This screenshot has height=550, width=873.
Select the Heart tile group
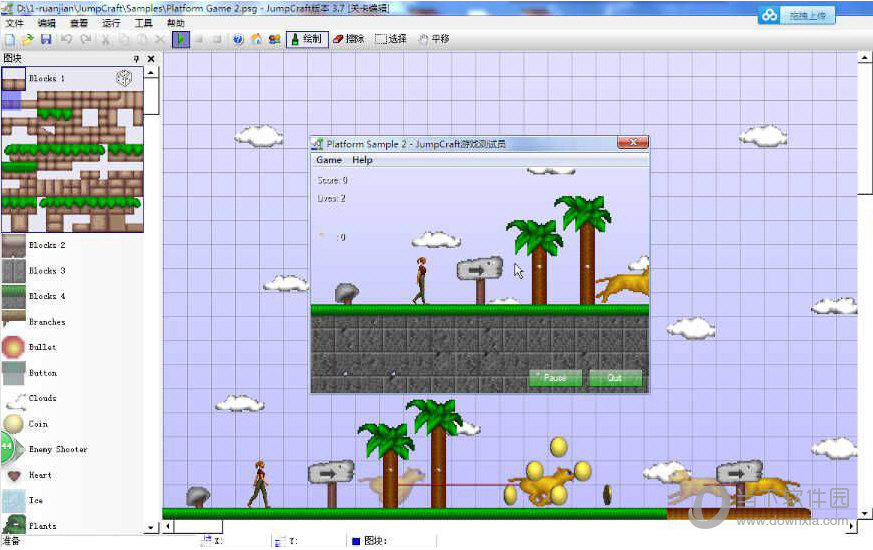[x=72, y=475]
